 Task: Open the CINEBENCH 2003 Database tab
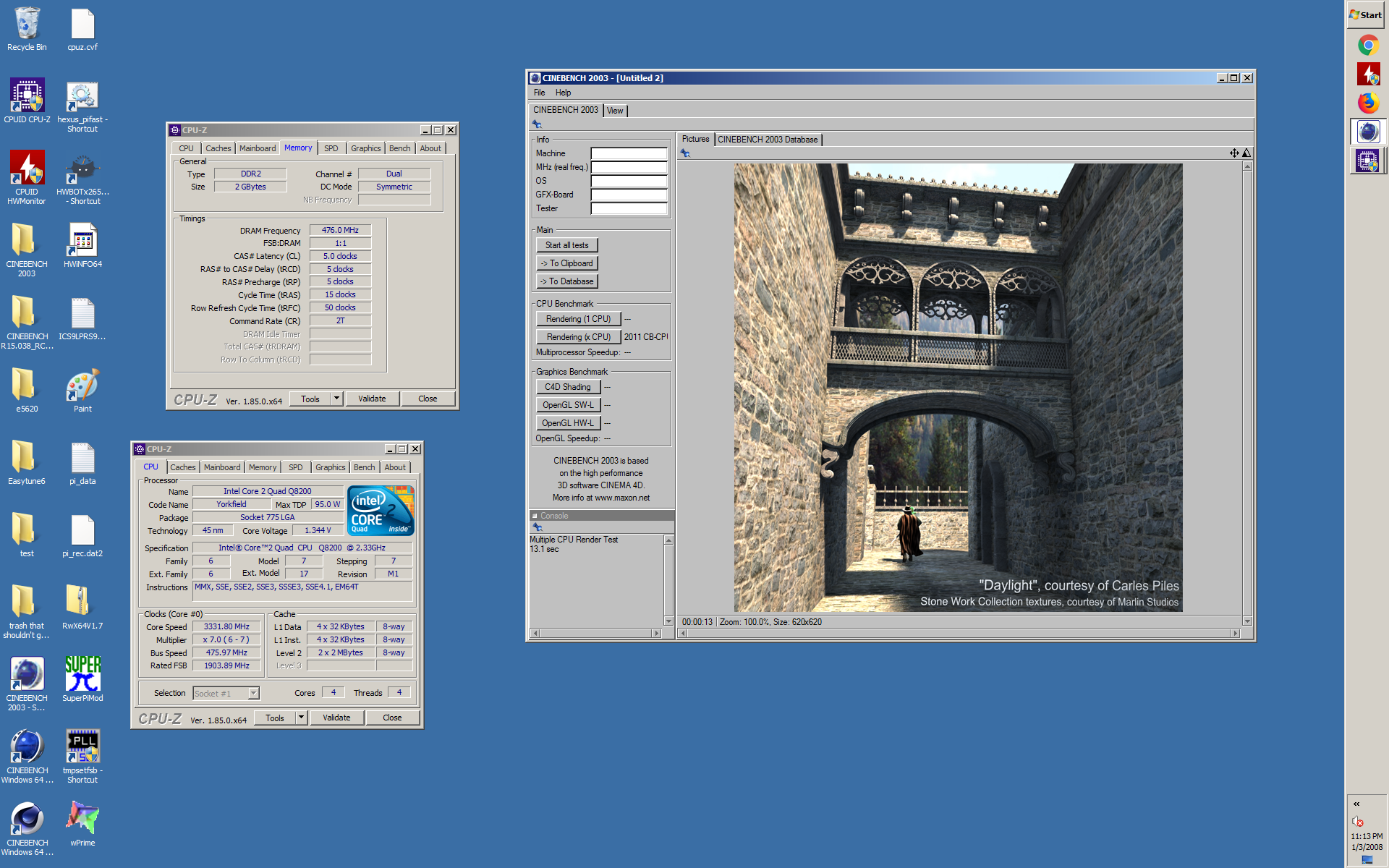click(768, 140)
